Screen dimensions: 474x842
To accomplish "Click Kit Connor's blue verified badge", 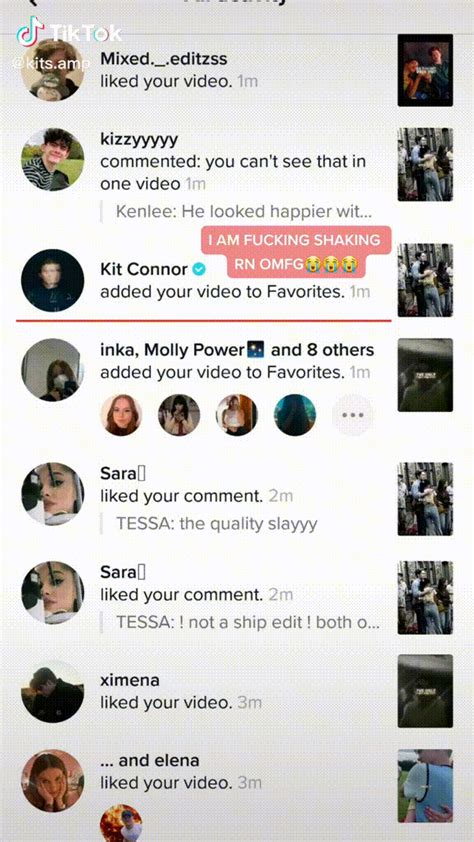I will click(199, 270).
